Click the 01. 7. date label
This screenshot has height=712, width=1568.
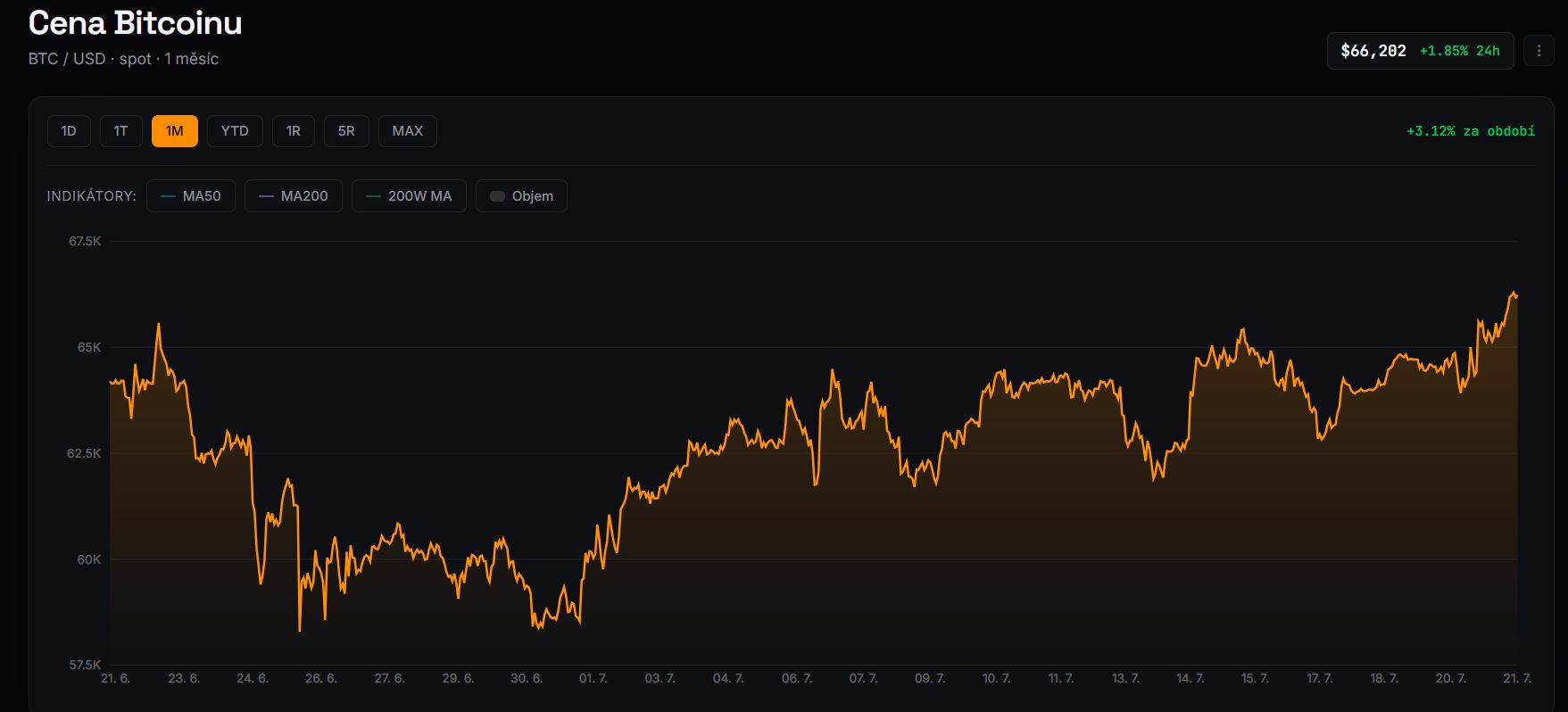pyautogui.click(x=593, y=678)
